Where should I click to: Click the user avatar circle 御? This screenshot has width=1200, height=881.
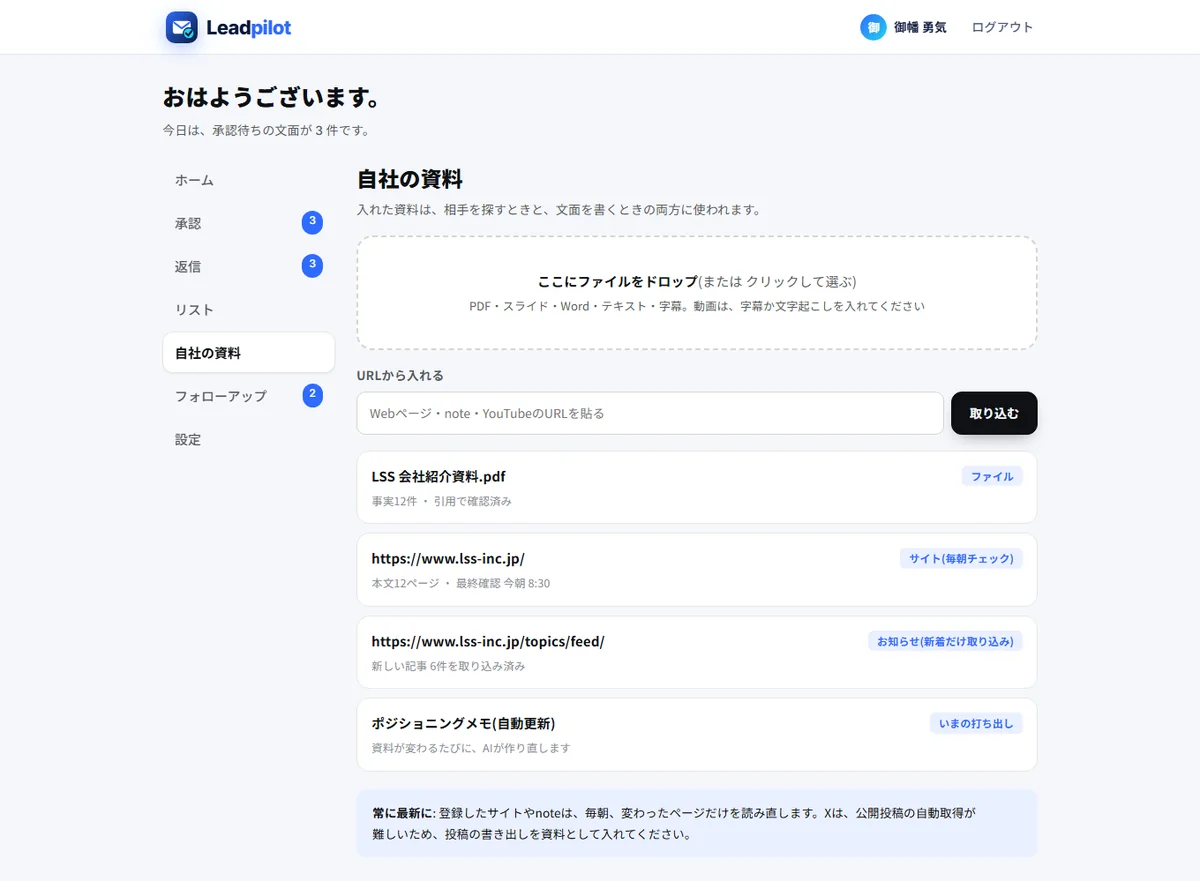pos(873,27)
